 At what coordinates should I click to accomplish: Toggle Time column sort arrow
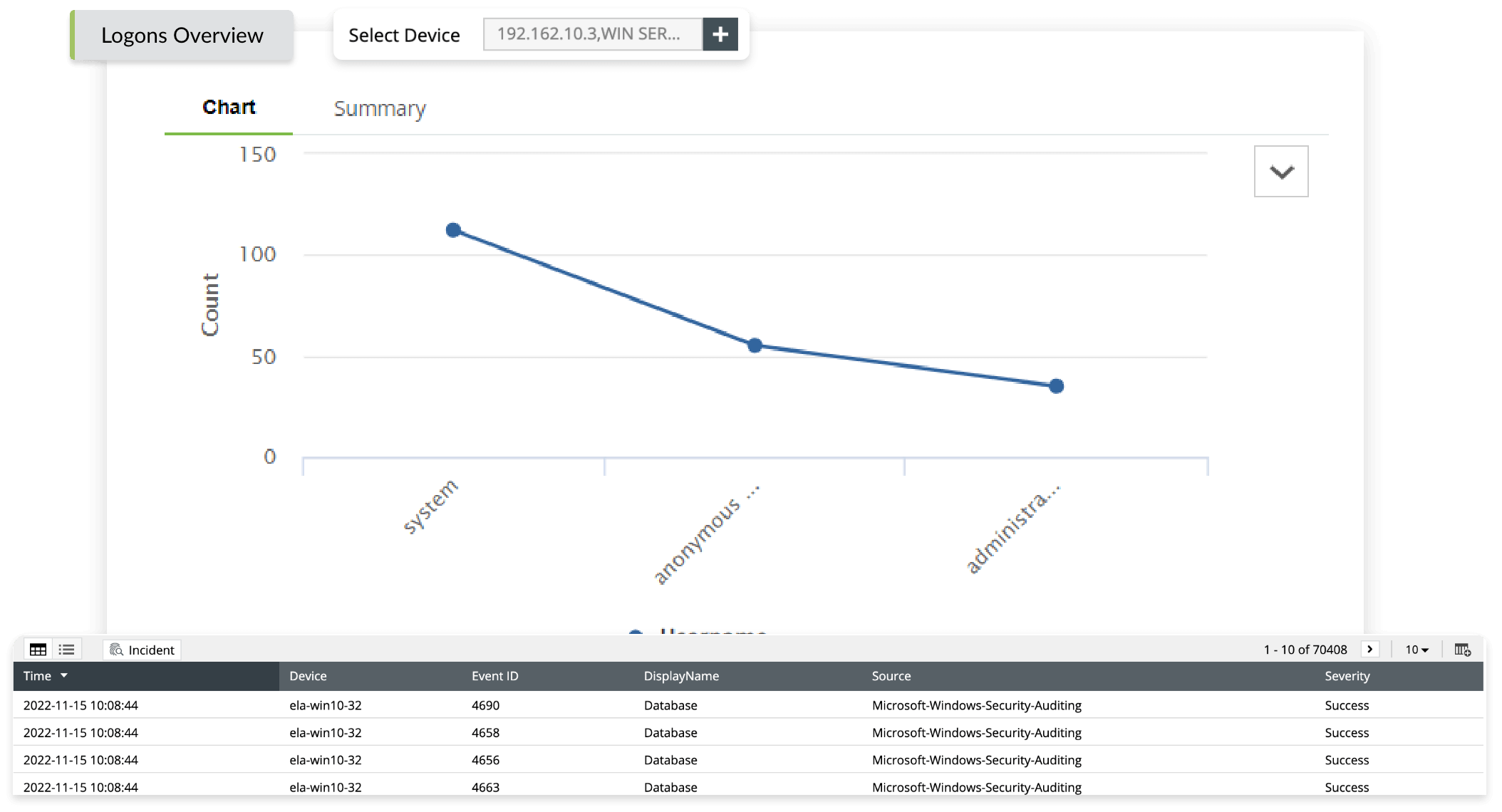(x=64, y=675)
